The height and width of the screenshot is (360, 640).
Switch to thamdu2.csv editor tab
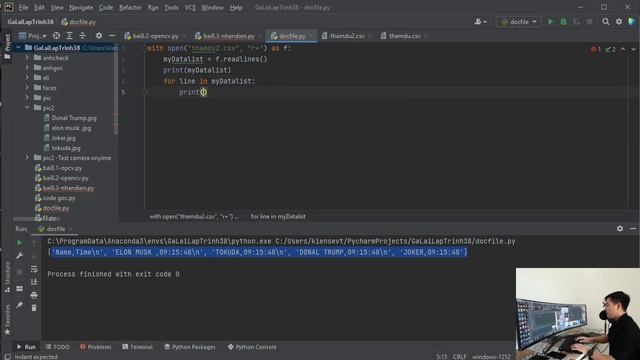click(347, 36)
